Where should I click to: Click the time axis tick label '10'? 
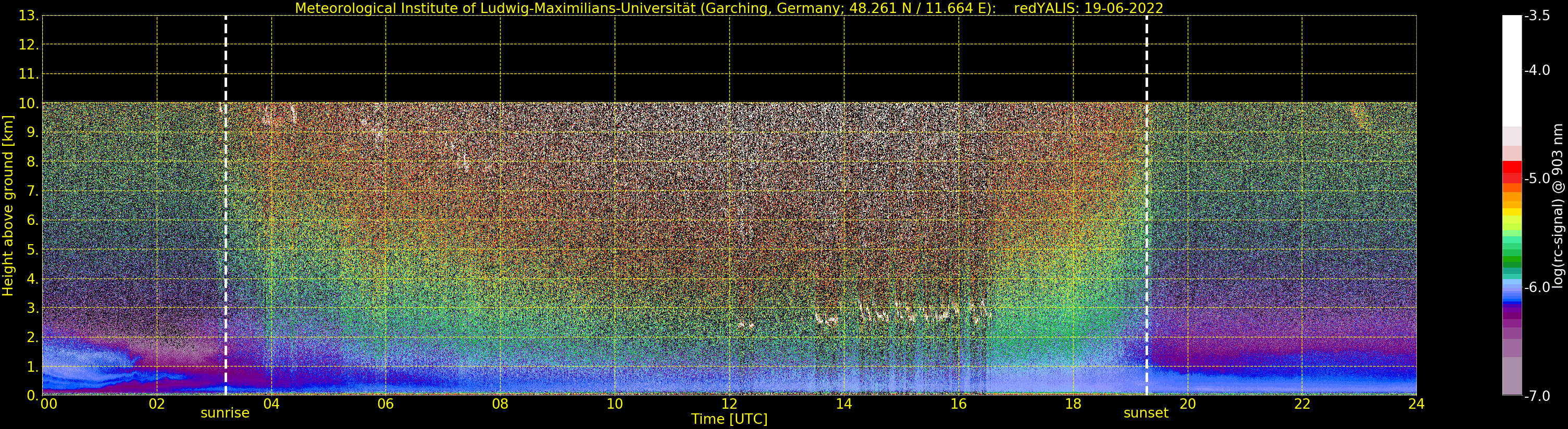615,404
